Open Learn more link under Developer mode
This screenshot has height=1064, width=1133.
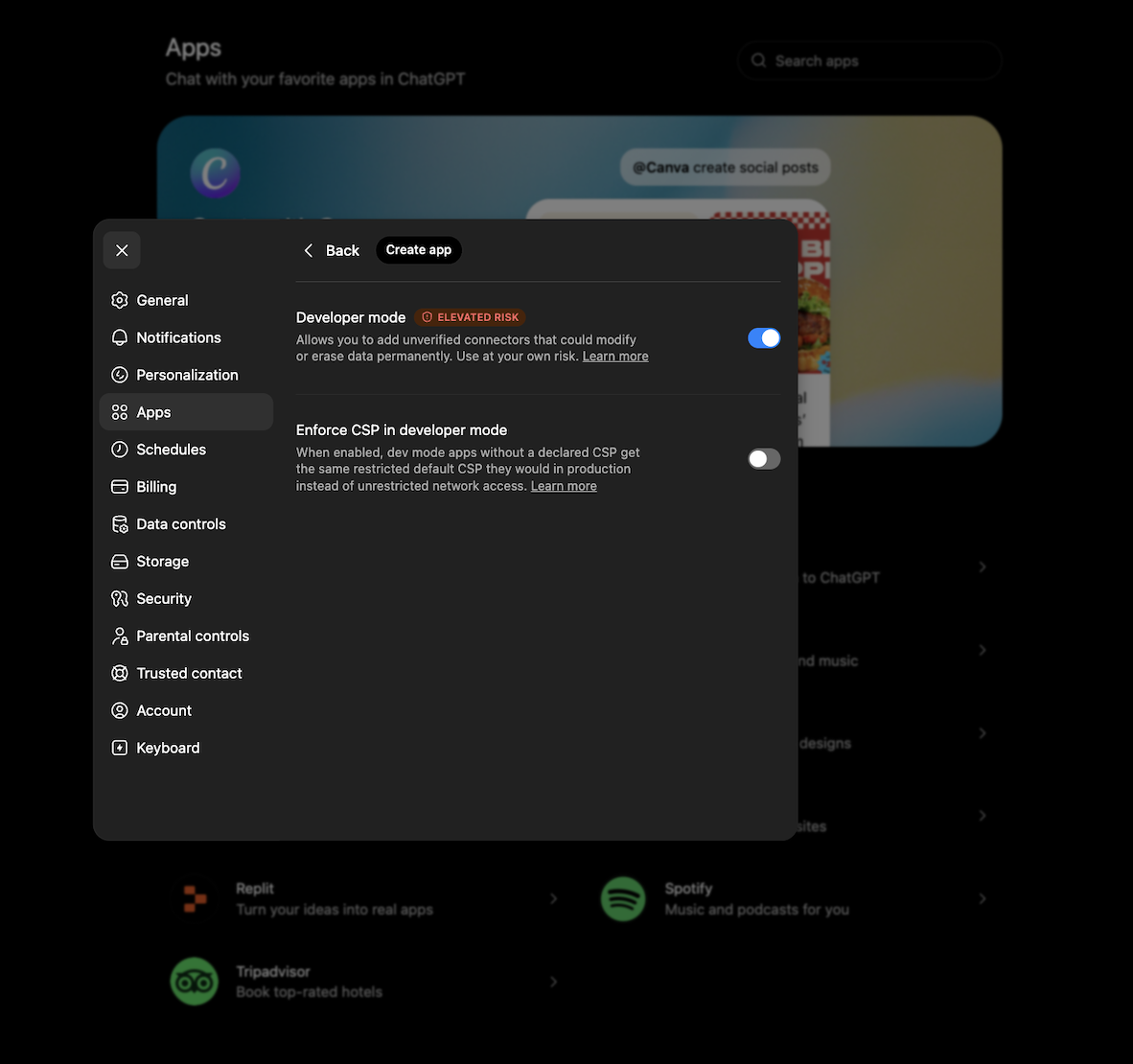[615, 357]
